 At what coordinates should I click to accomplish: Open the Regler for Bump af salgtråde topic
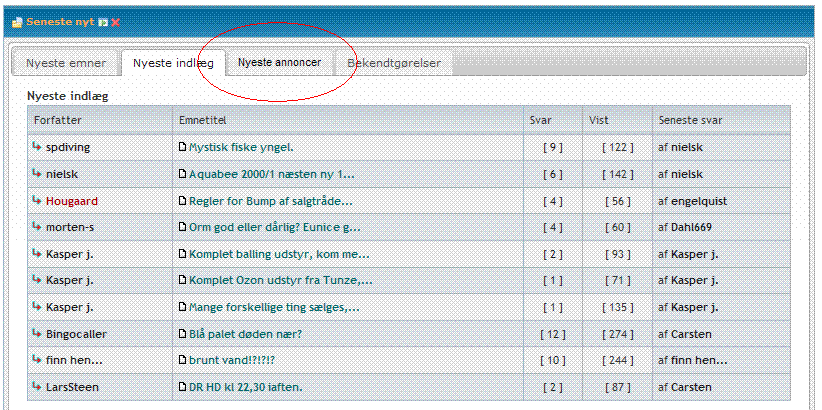271,201
